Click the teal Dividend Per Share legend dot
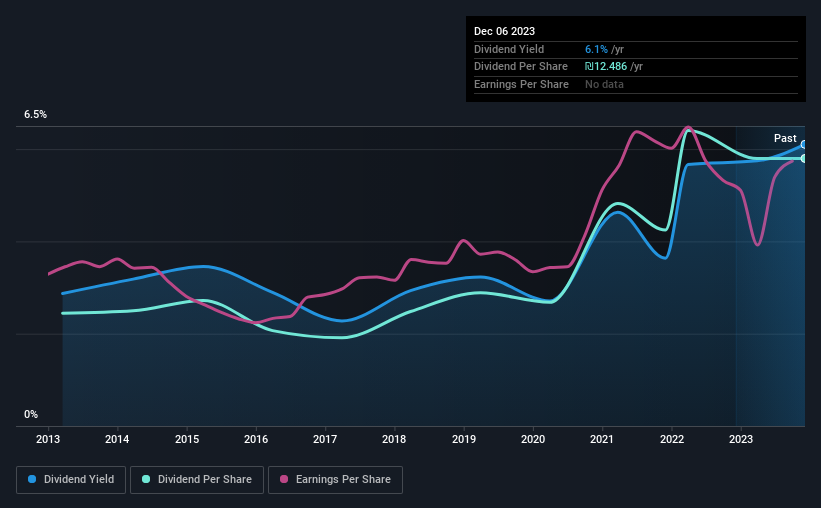Viewport: 821px width, 508px height. click(x=146, y=479)
